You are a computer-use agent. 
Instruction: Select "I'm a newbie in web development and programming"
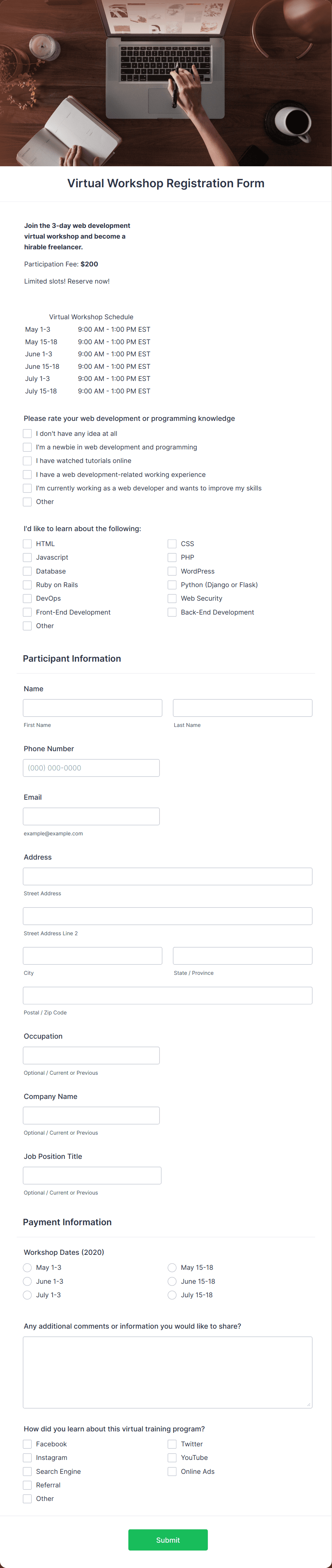[27, 447]
